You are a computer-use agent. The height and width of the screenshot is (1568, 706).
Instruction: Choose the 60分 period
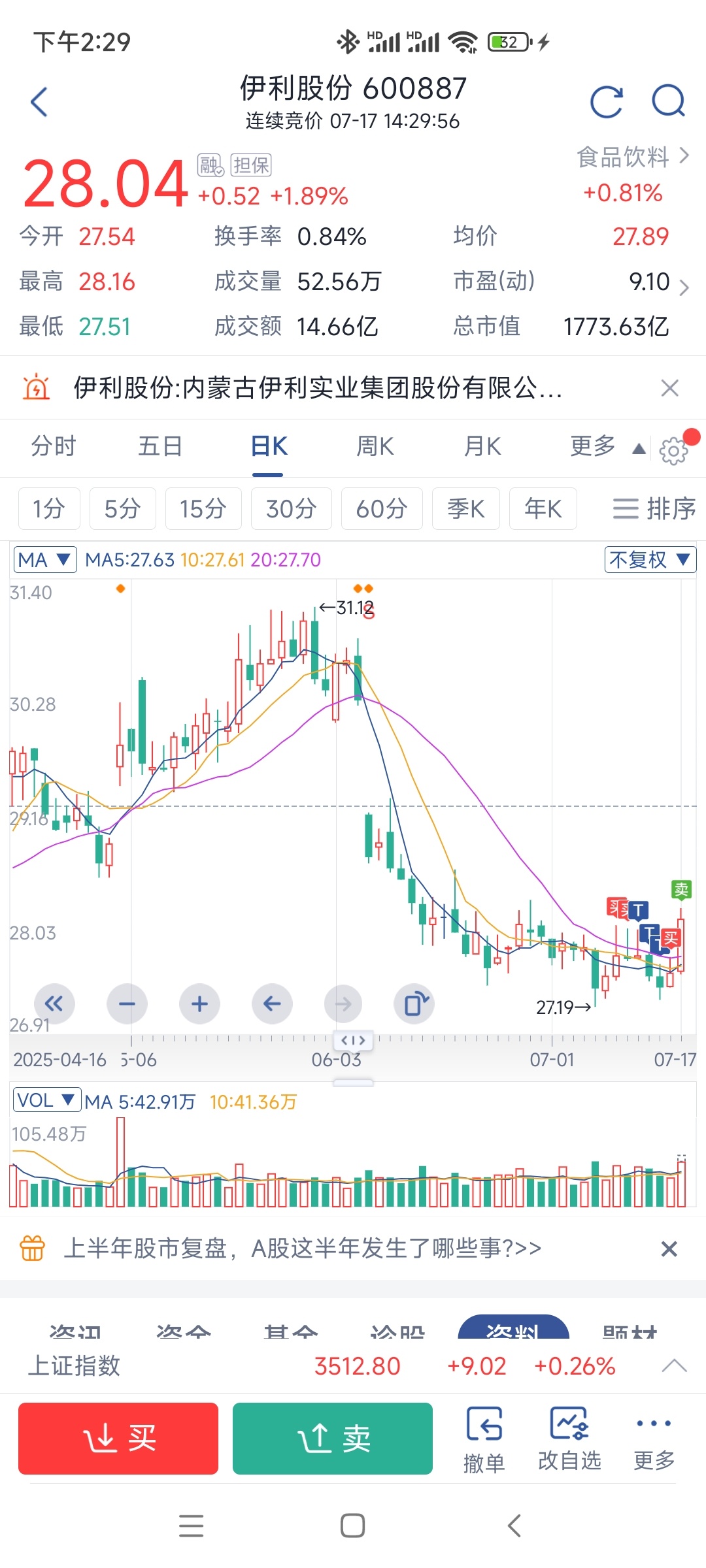(x=382, y=508)
